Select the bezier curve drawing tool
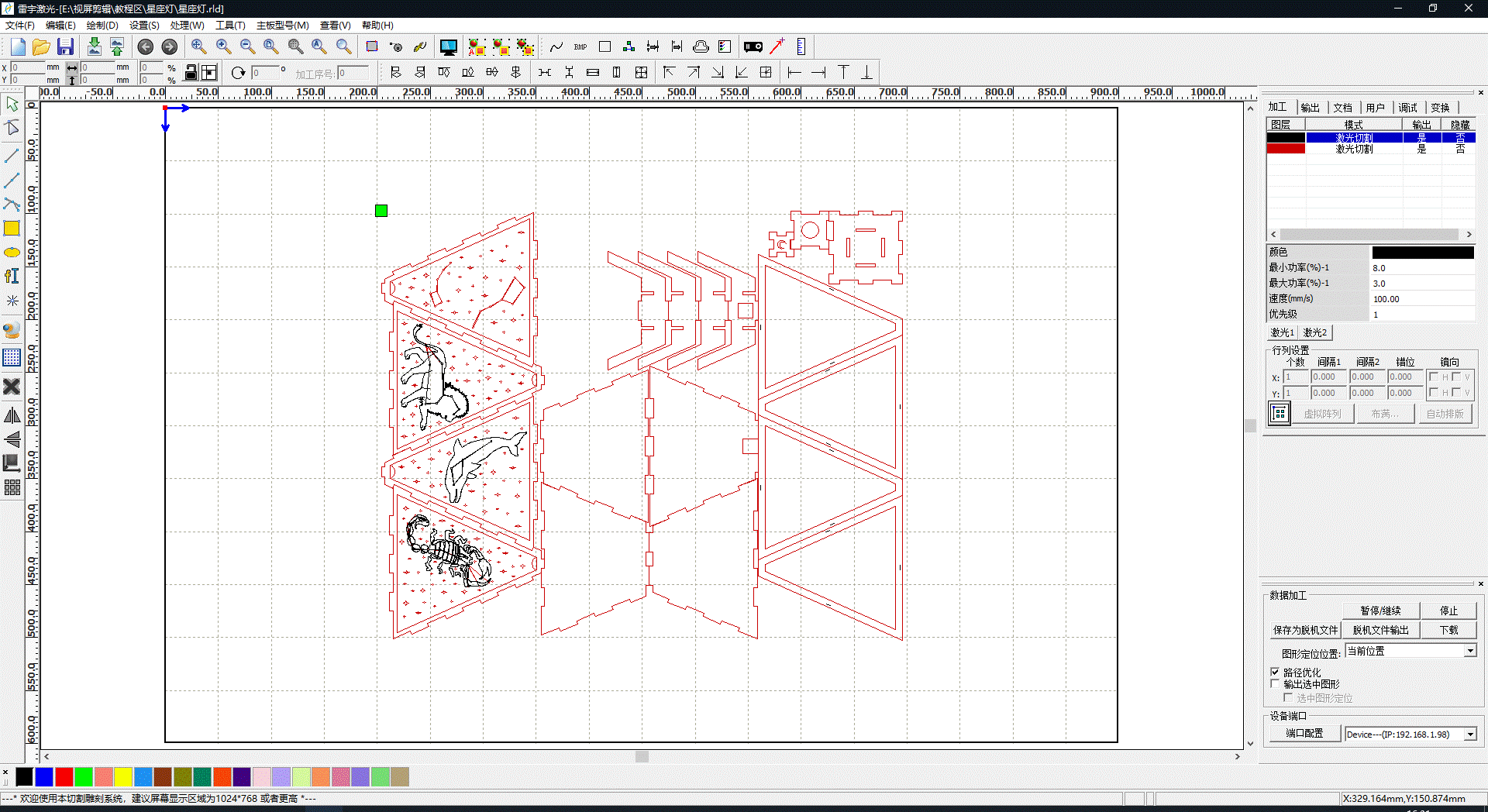 pos(12,205)
